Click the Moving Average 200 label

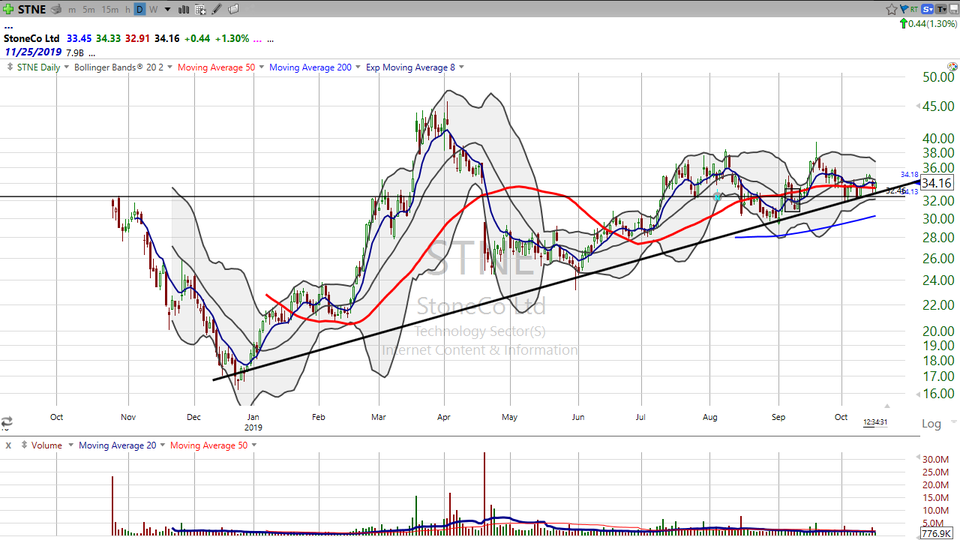tap(310, 67)
